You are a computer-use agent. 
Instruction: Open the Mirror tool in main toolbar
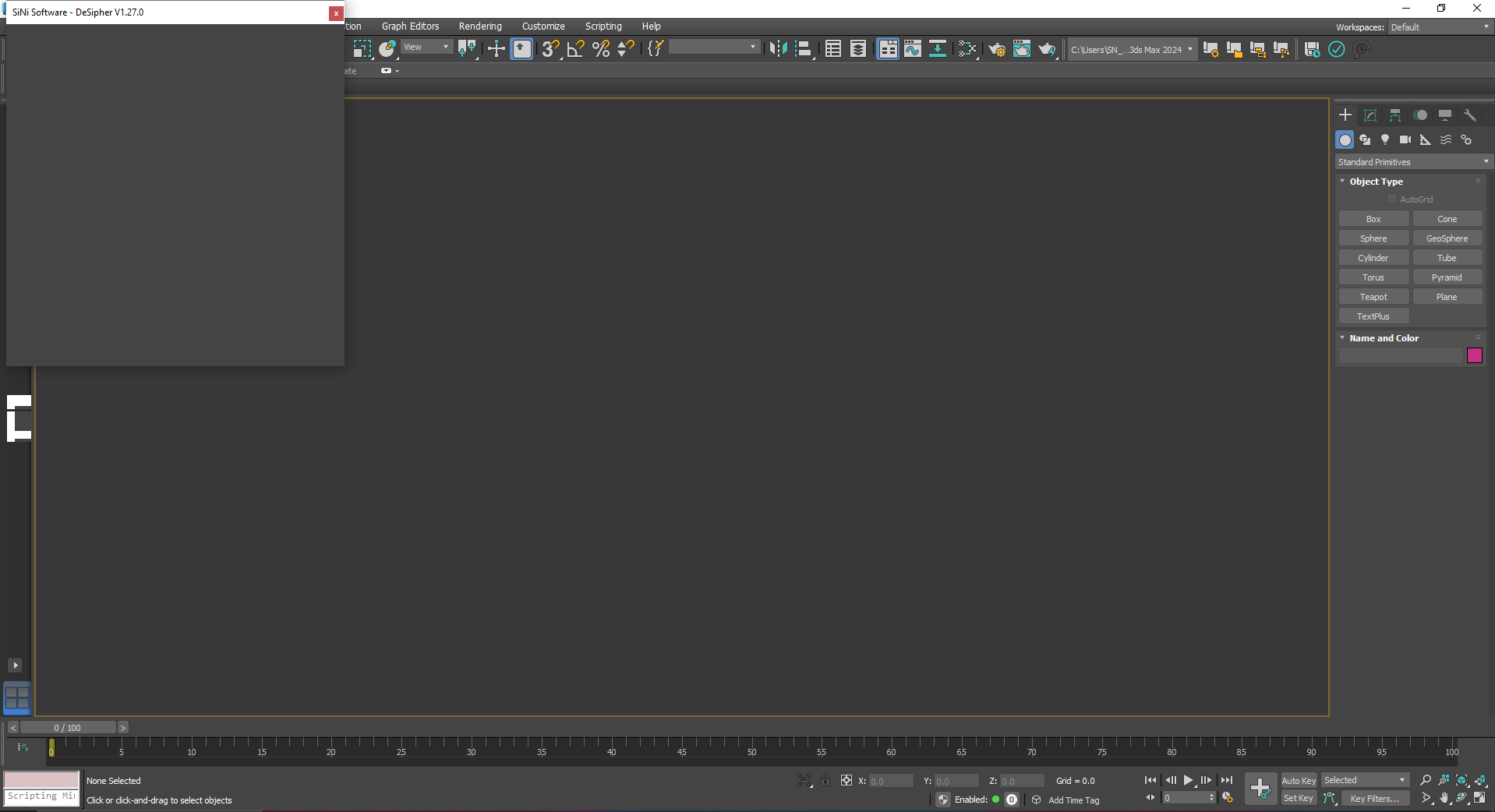778,49
